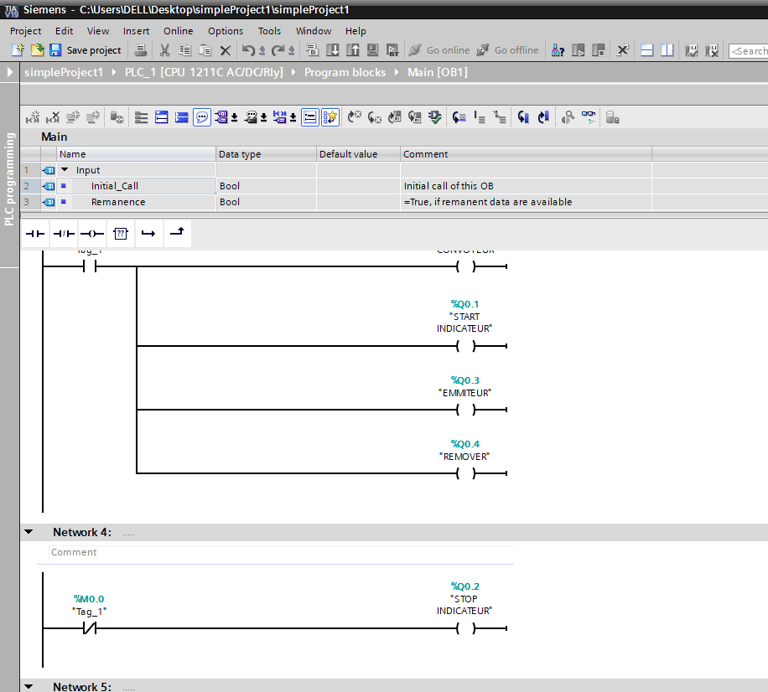Click the print icon in toolbar
Image resolution: width=768 pixels, height=692 pixels.
[141, 50]
